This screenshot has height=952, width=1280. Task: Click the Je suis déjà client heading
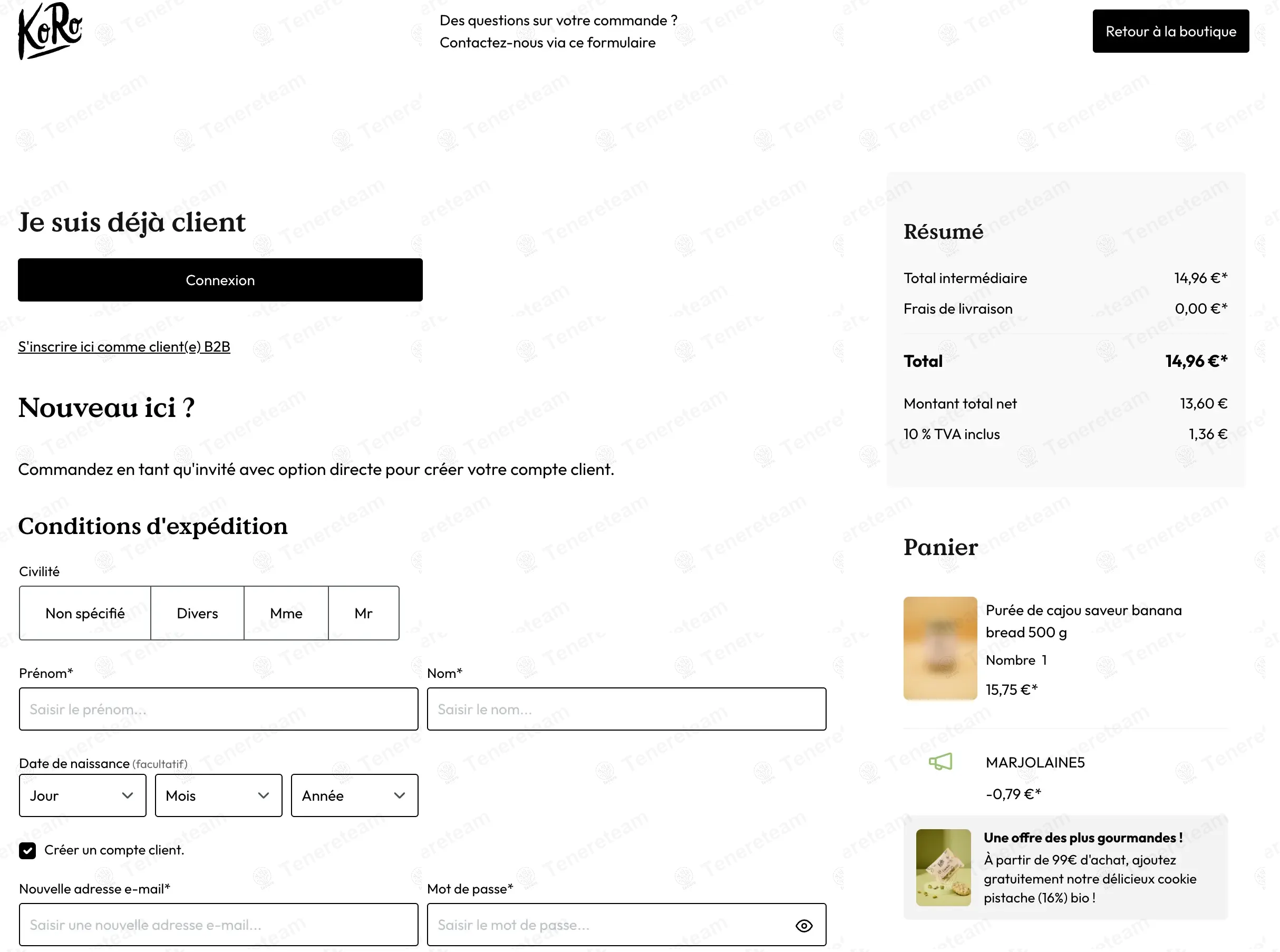(x=132, y=223)
